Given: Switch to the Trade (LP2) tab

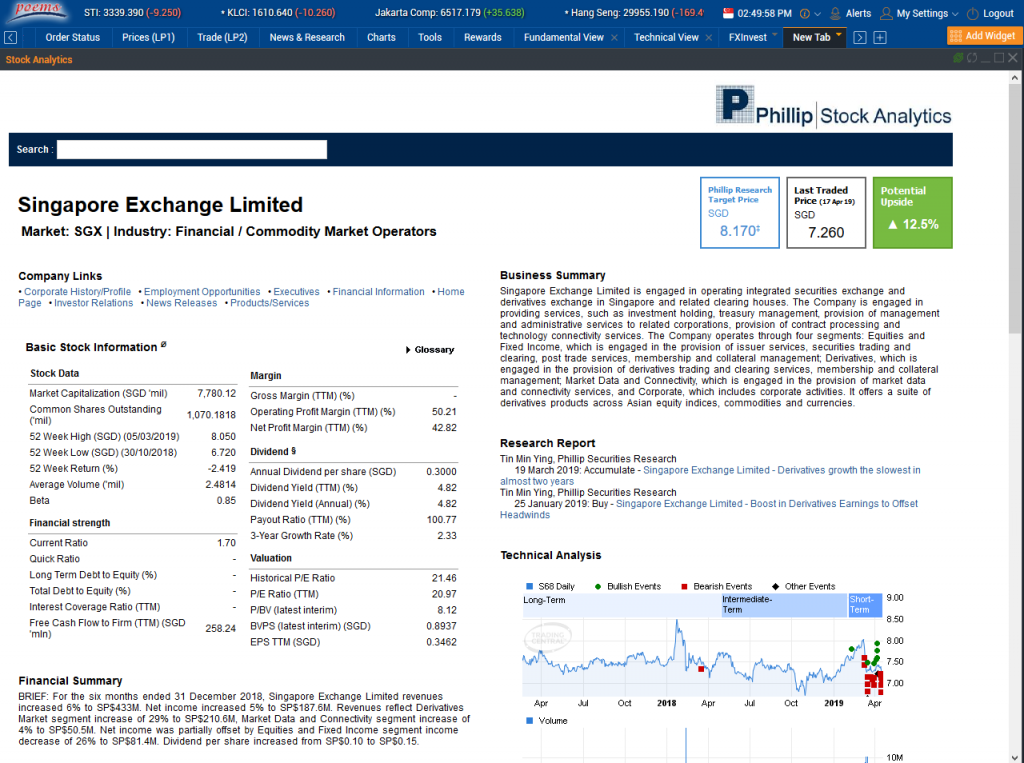Looking at the screenshot, I should point(222,37).
